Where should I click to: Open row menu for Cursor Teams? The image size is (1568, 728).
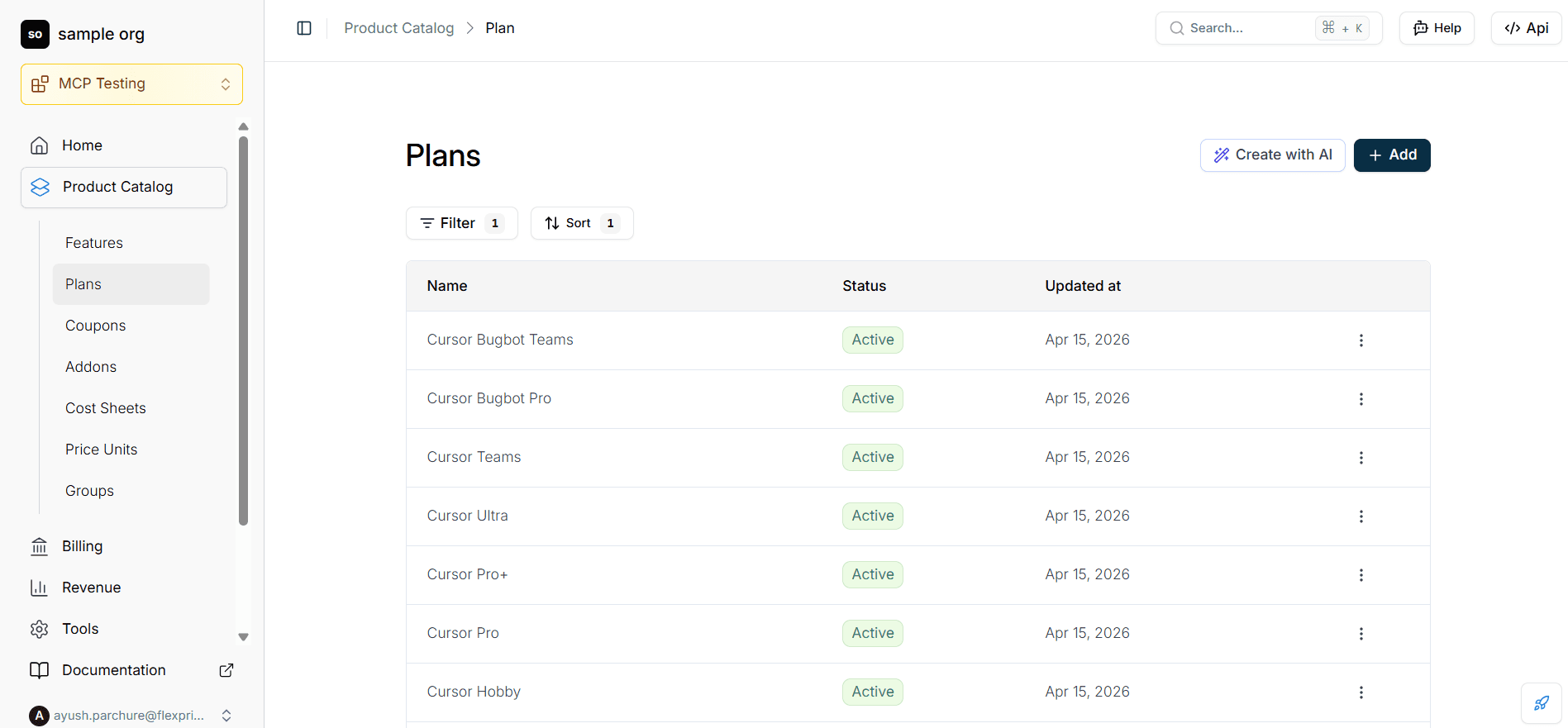1361,458
